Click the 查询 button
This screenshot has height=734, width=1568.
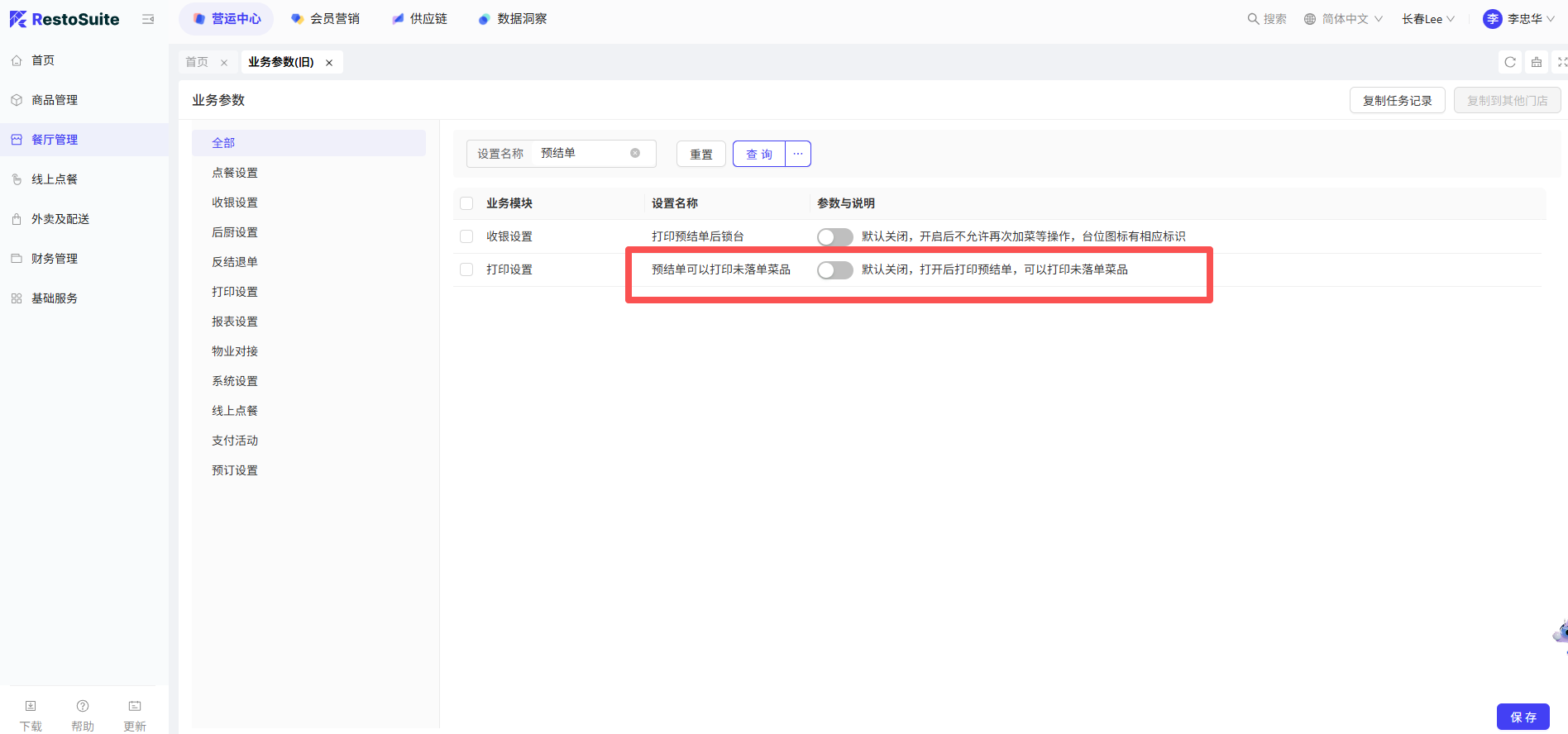pyautogui.click(x=758, y=154)
